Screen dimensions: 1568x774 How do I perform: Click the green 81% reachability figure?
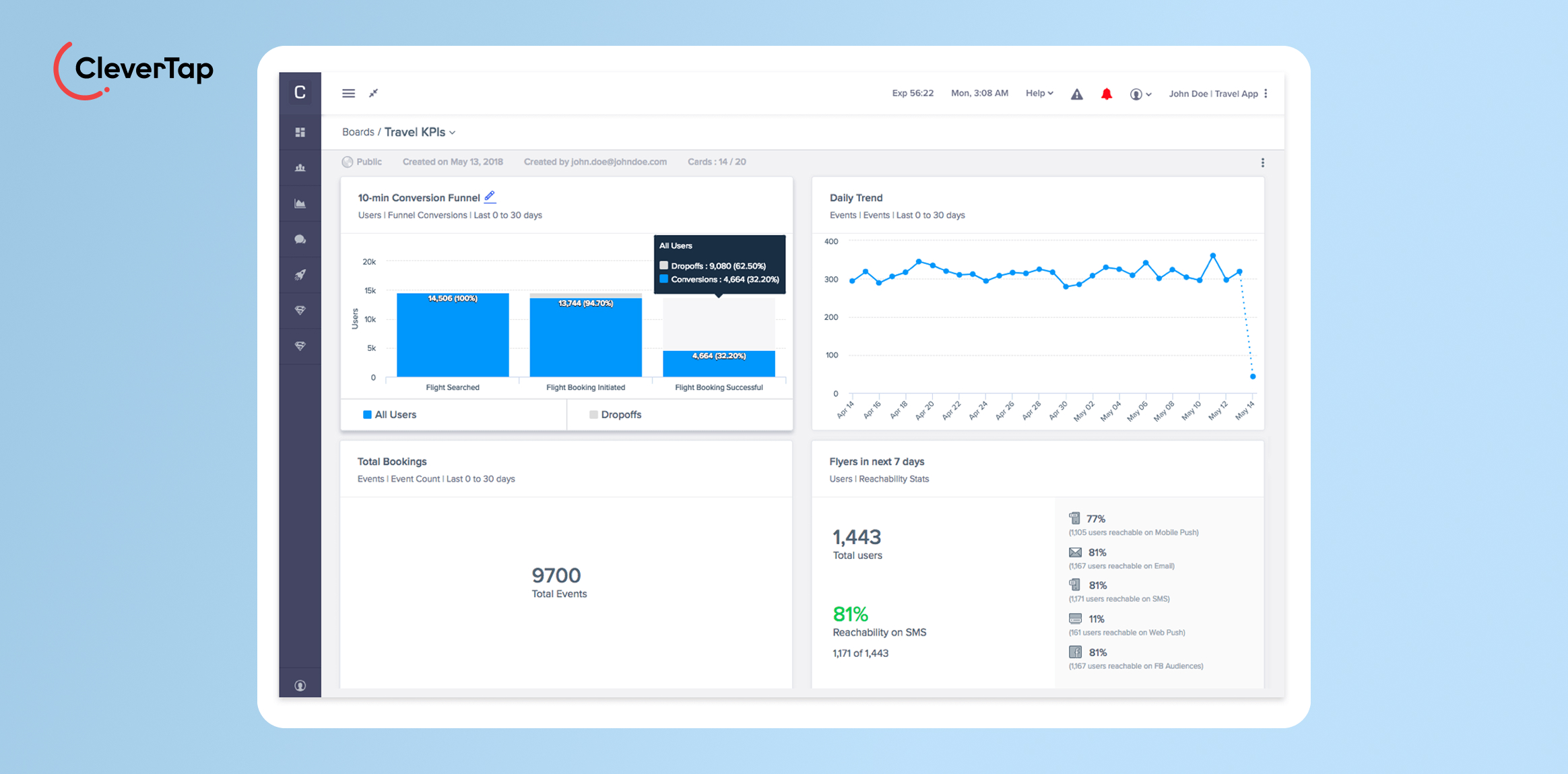pos(850,614)
